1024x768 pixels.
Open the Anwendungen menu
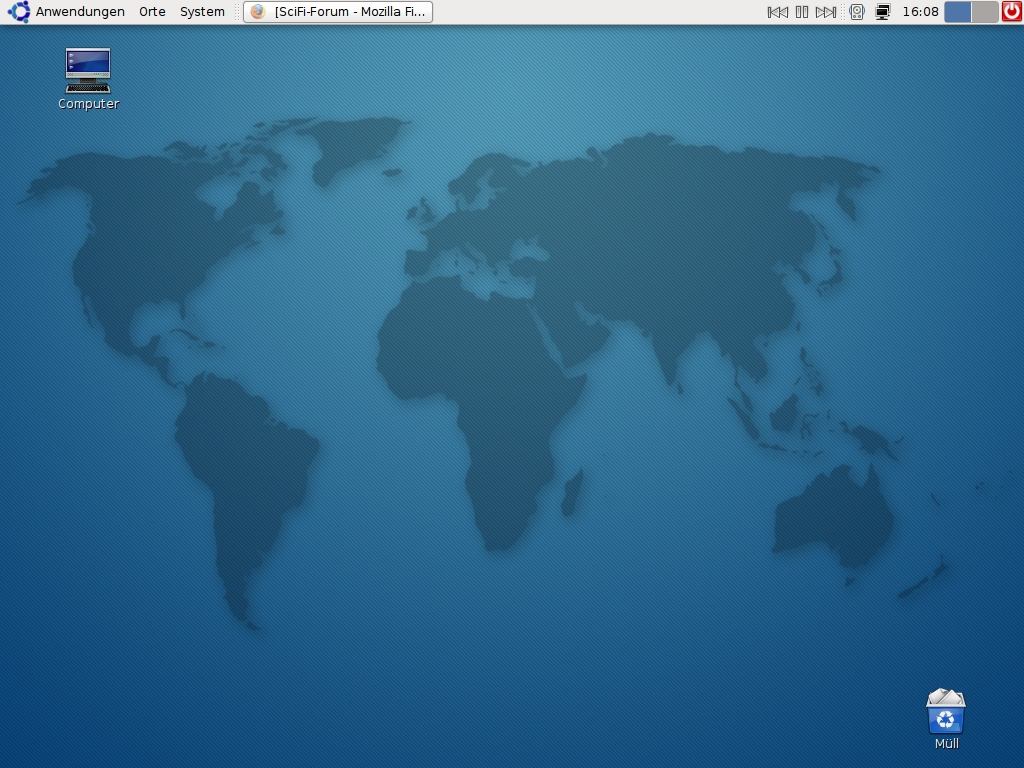(x=80, y=12)
